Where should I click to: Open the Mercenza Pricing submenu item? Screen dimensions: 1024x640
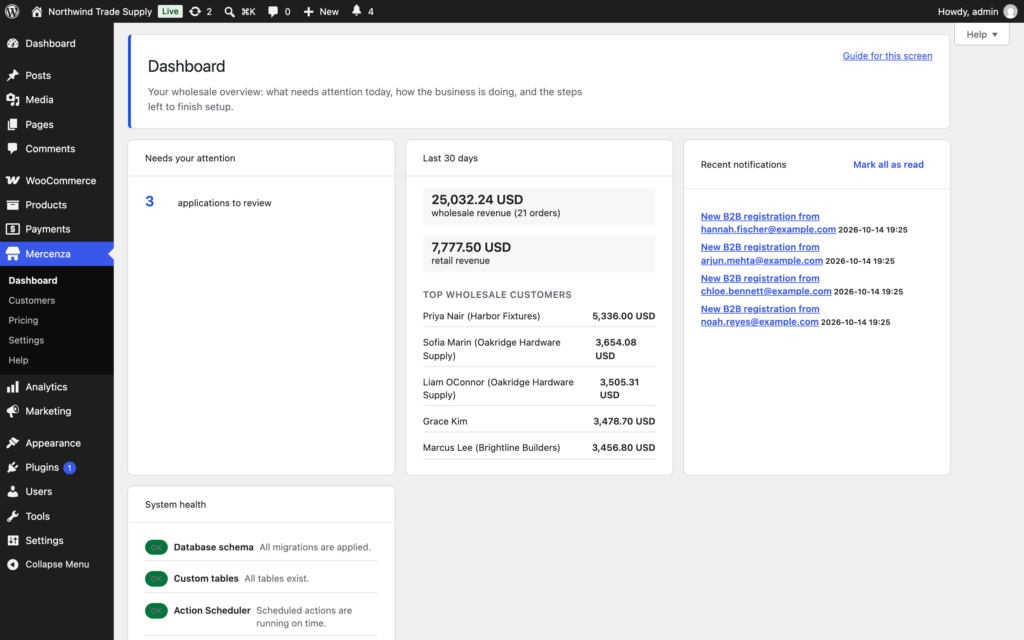click(x=24, y=320)
